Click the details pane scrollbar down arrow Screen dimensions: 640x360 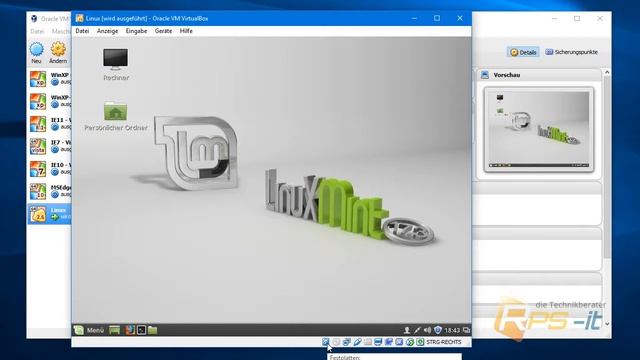coord(607,324)
